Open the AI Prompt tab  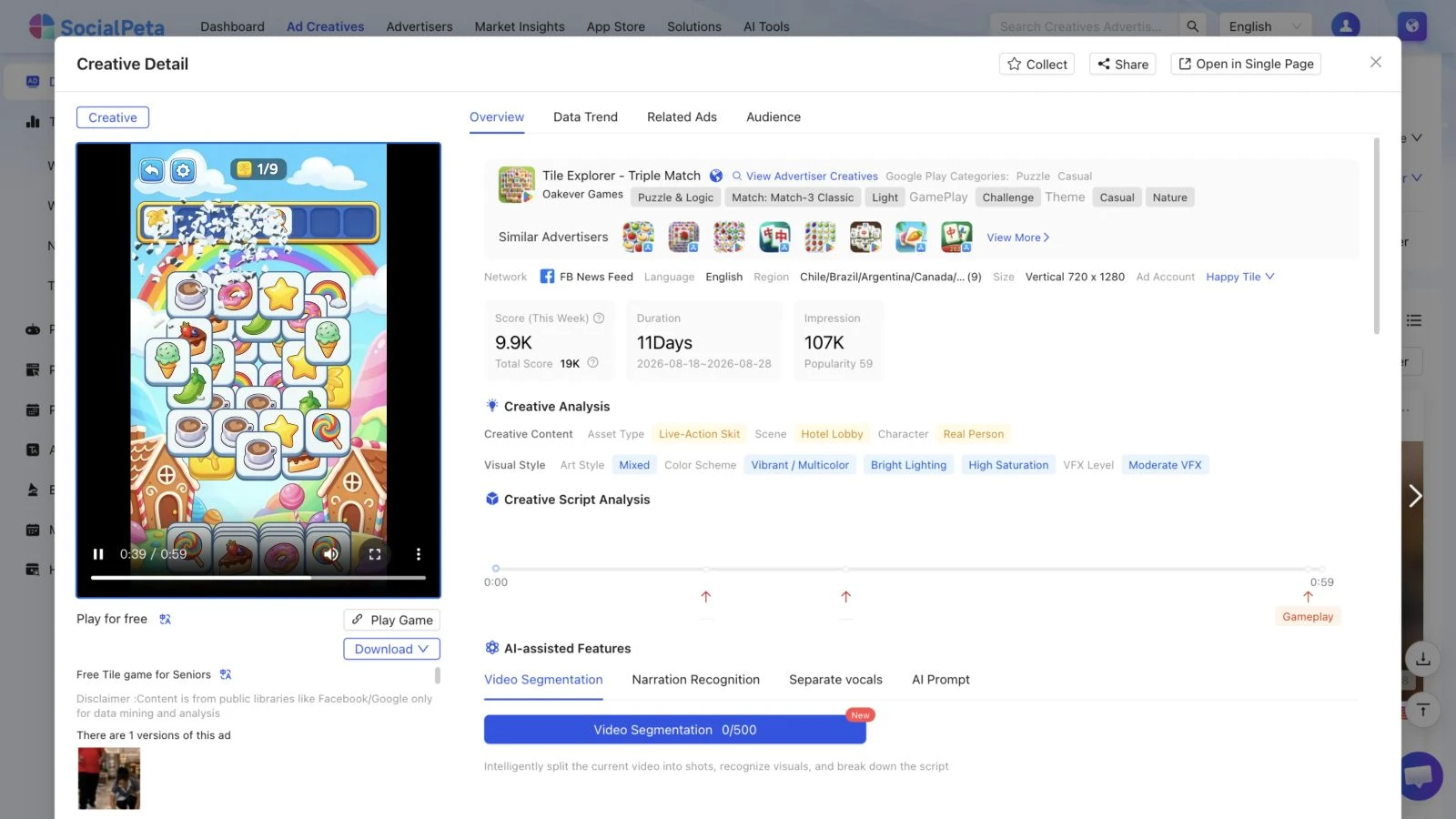[x=941, y=680]
